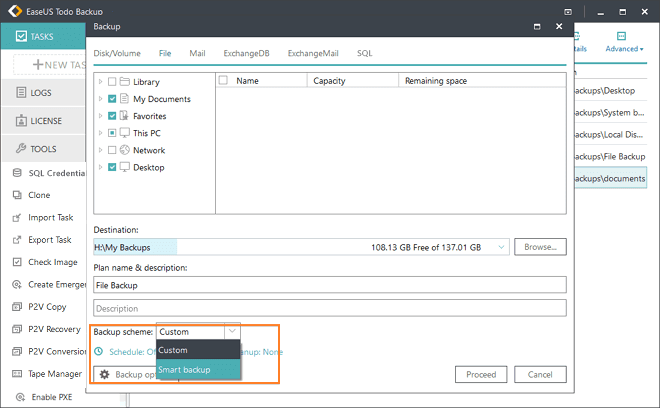Click the P2V Recovery icon
The image size is (660, 408).
17,329
